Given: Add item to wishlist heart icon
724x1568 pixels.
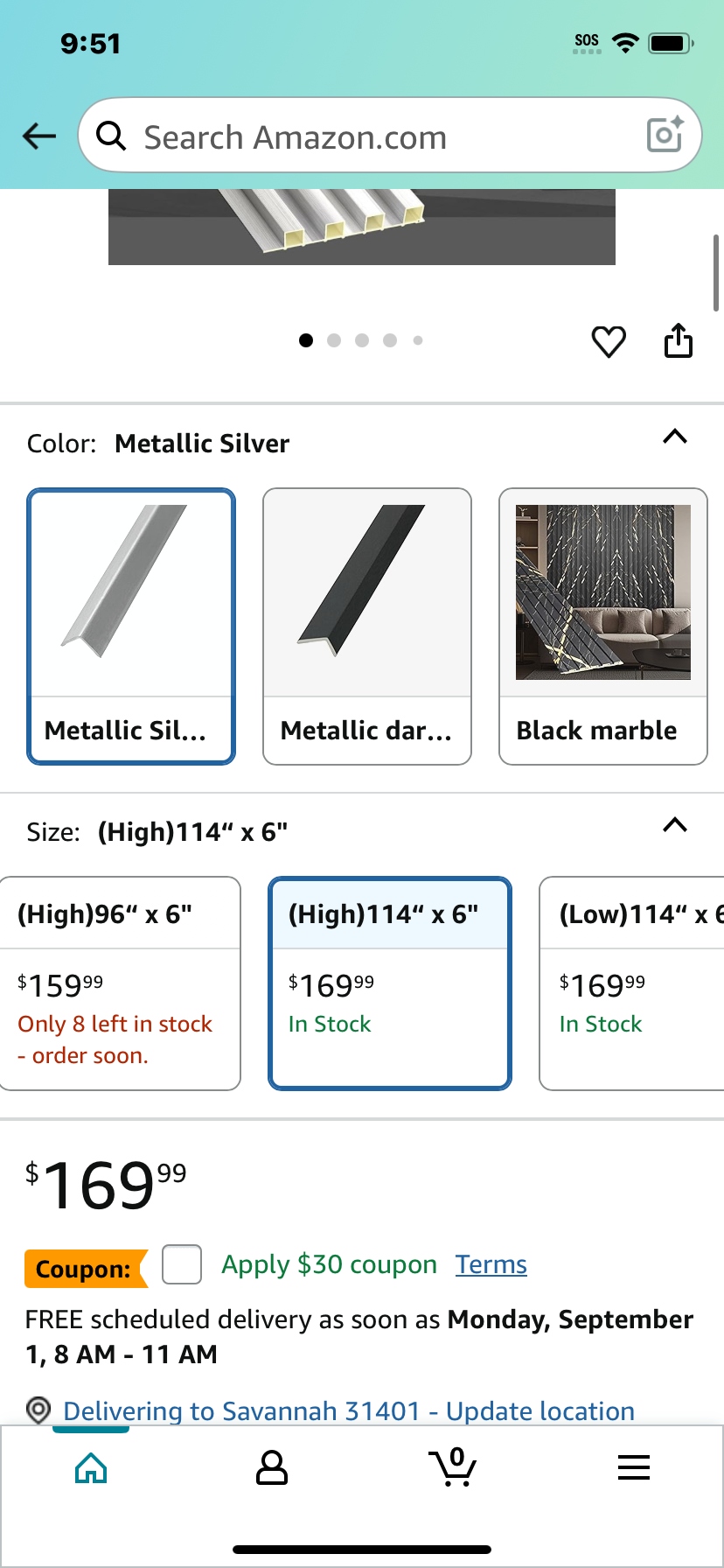Looking at the screenshot, I should [609, 341].
